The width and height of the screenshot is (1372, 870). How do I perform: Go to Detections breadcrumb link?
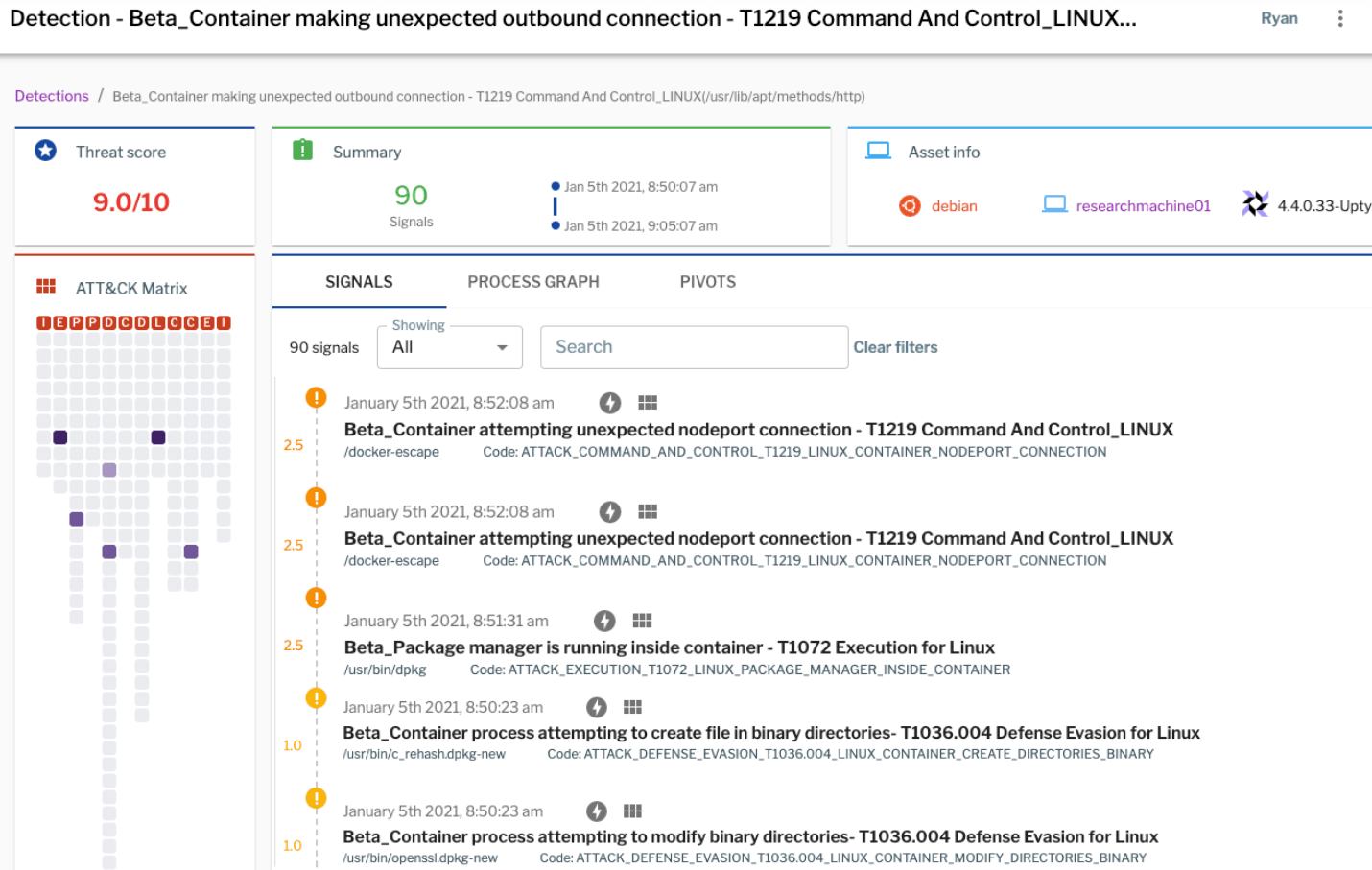(x=52, y=96)
